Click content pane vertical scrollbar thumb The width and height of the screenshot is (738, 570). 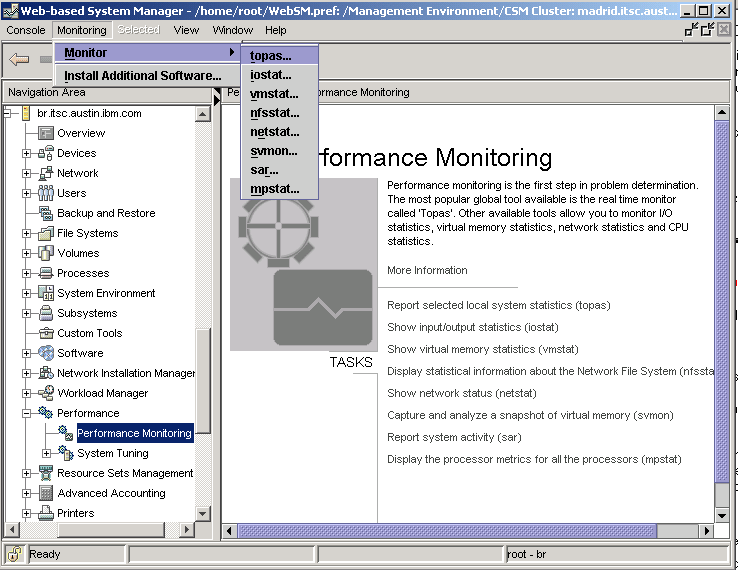coord(722,301)
